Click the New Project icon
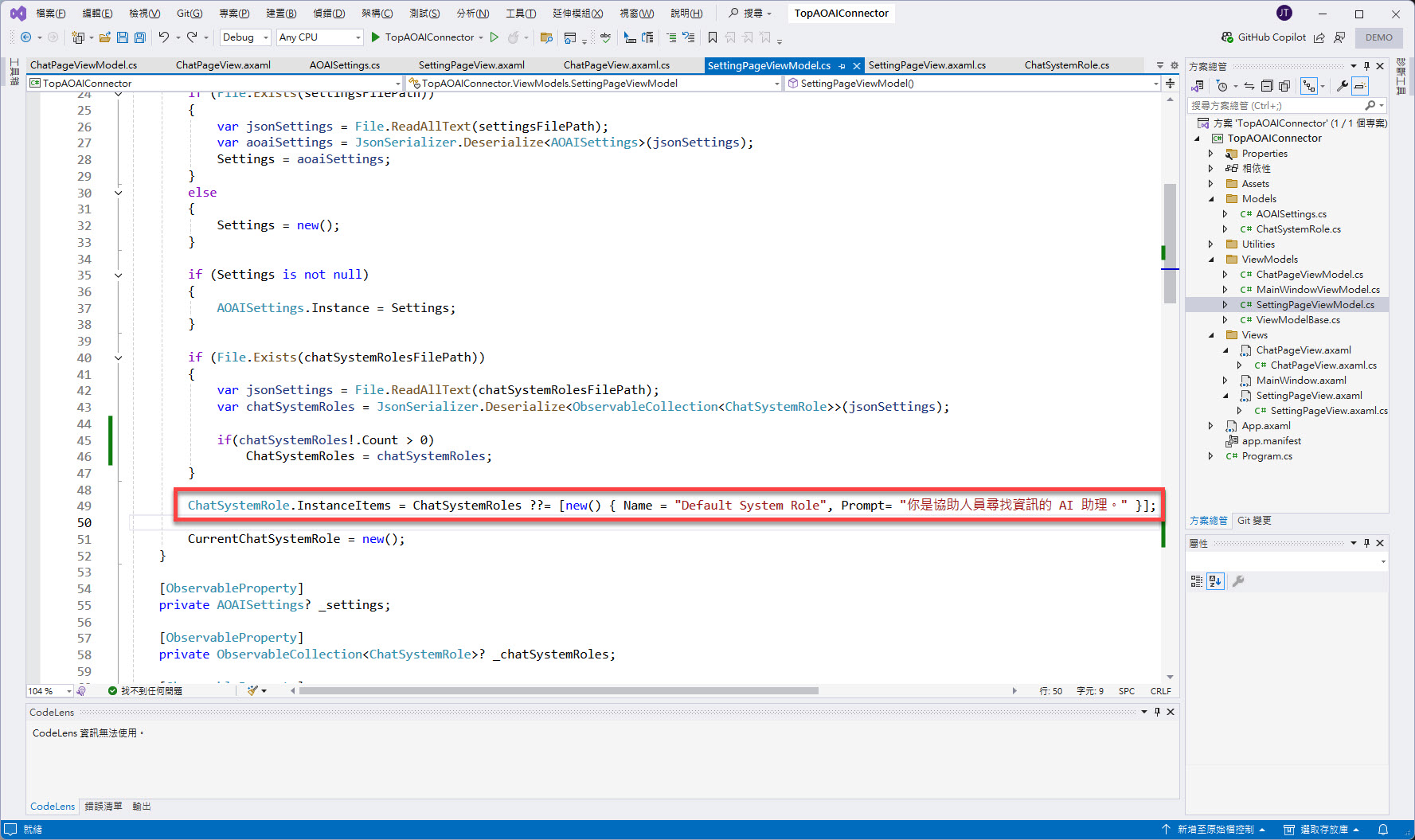This screenshot has height=840, width=1415. (x=77, y=37)
